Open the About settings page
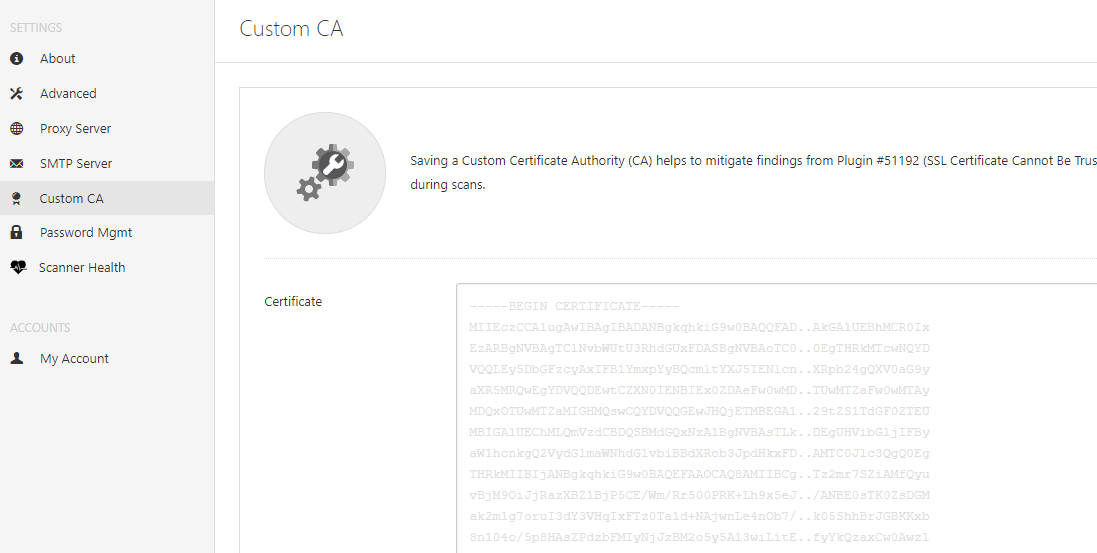 click(58, 59)
